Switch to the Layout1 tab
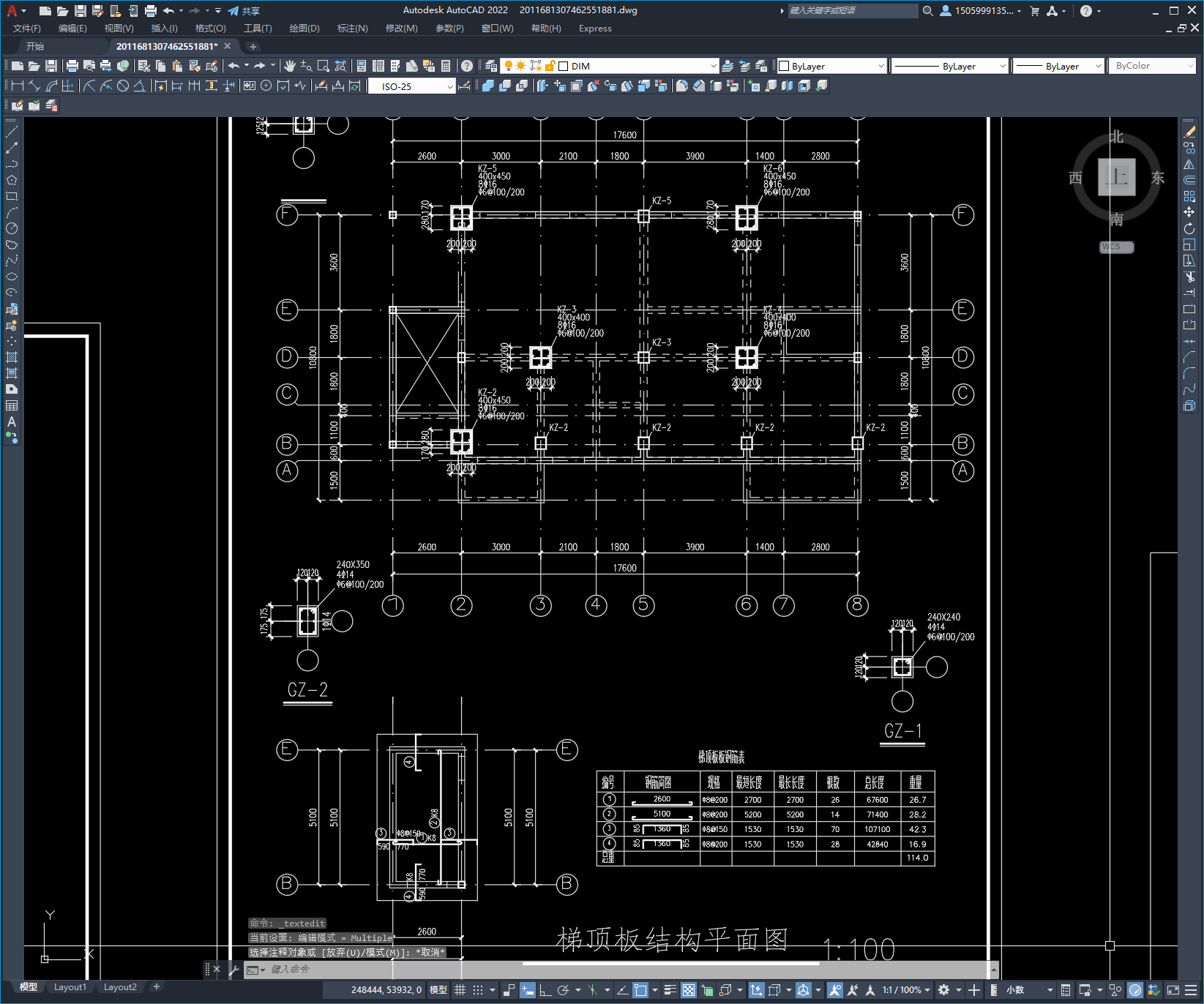The image size is (1204, 1004). 70,987
